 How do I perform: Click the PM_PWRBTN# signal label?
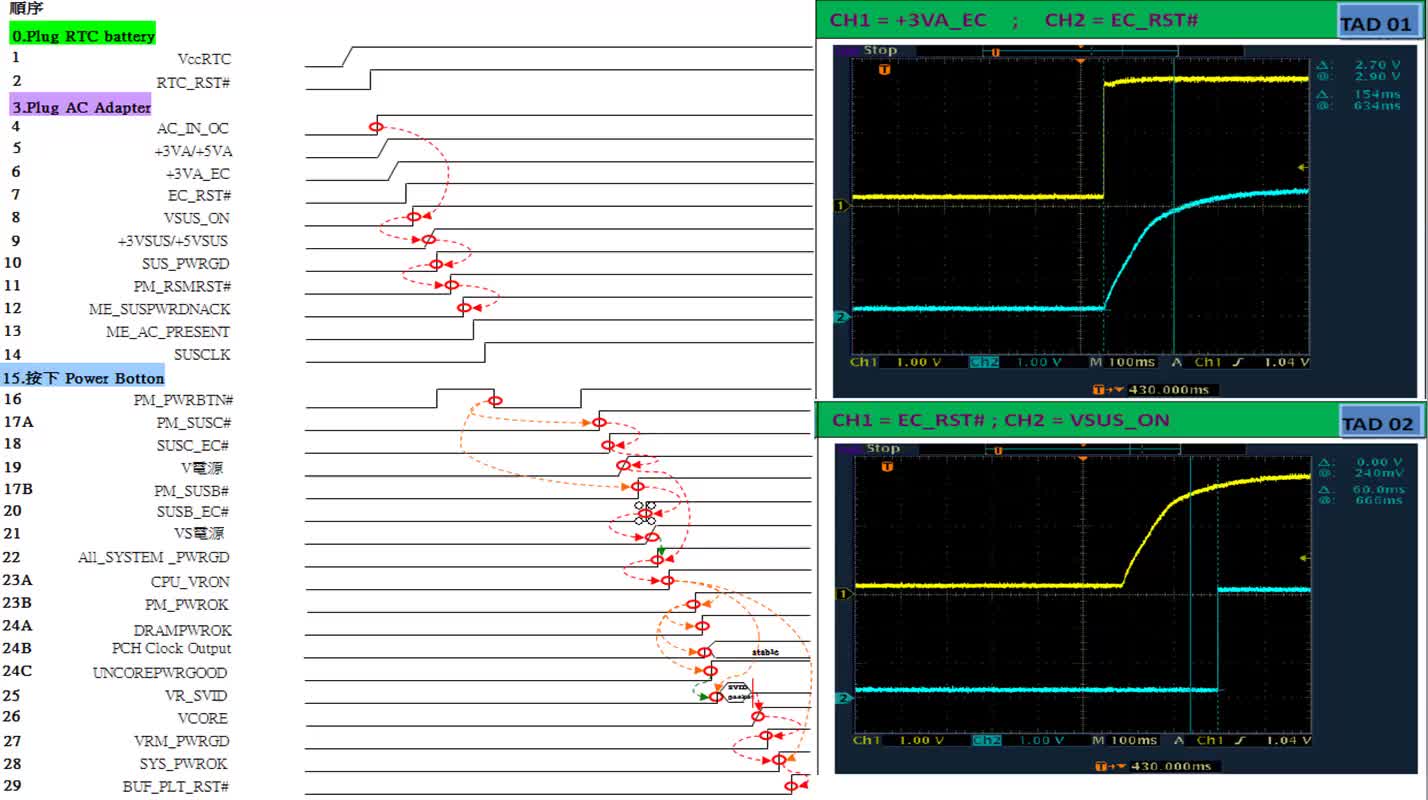(183, 400)
